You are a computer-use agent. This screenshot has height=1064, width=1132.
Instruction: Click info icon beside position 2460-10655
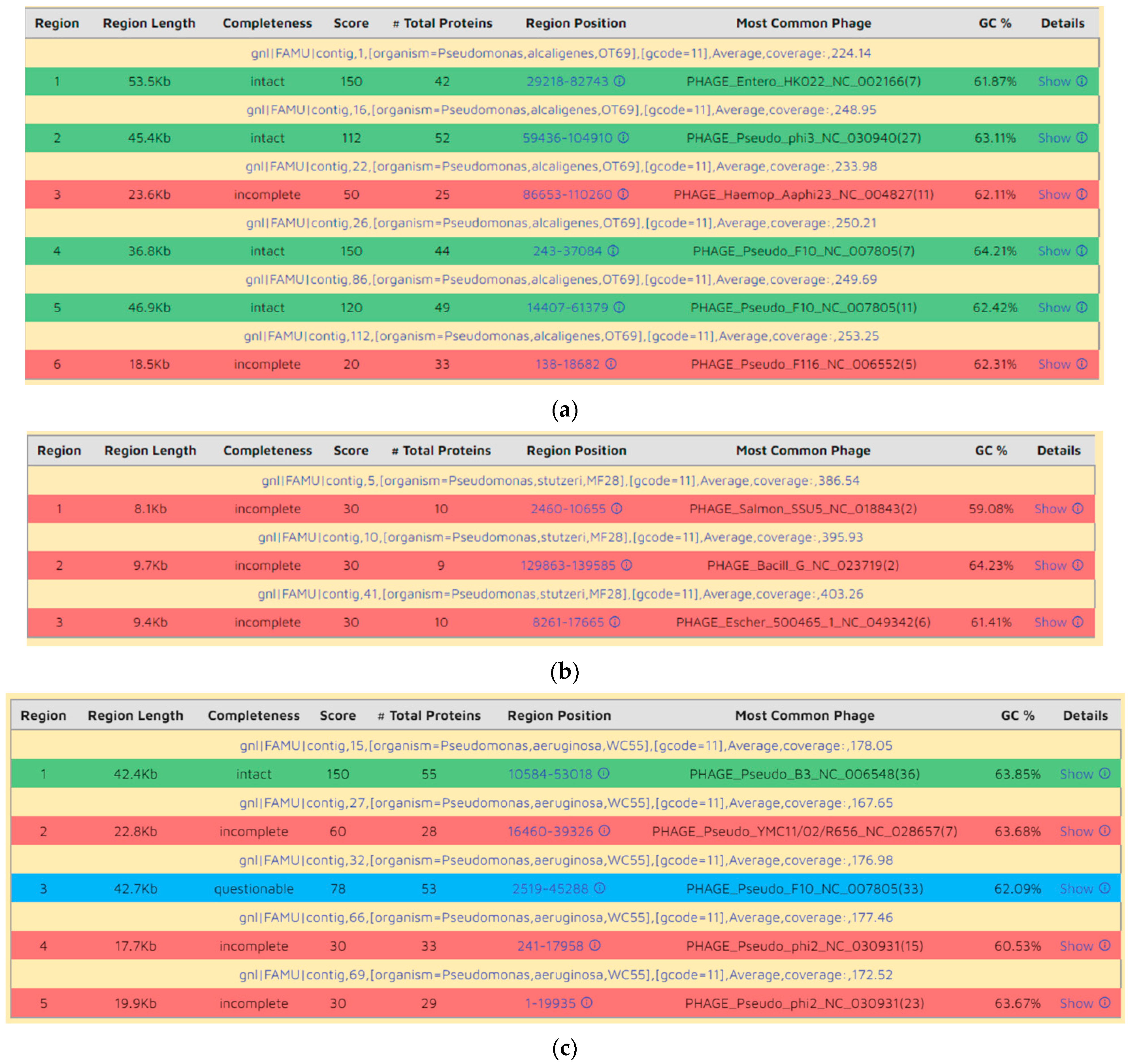click(617, 509)
